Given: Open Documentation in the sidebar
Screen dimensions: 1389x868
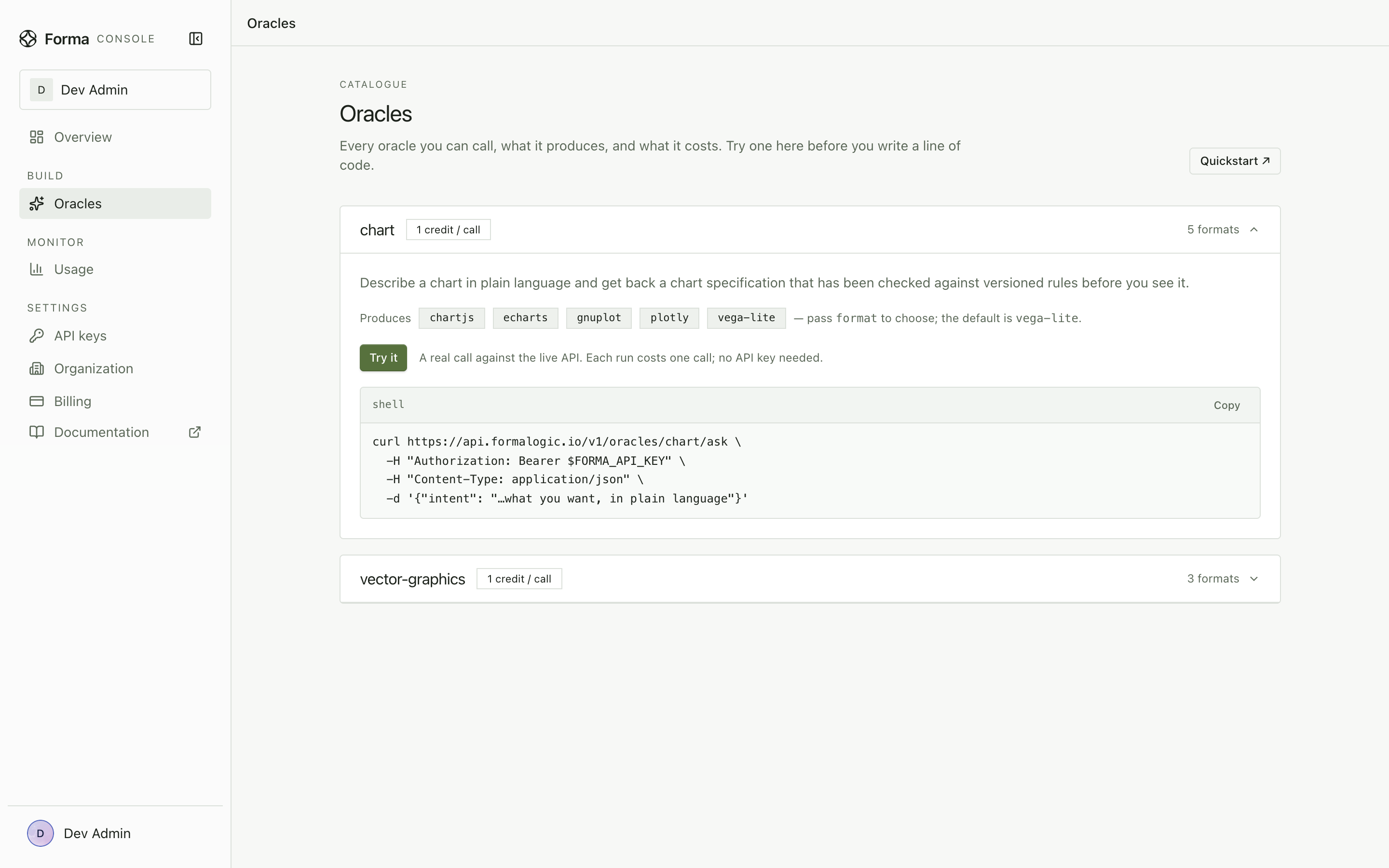Looking at the screenshot, I should (115, 432).
